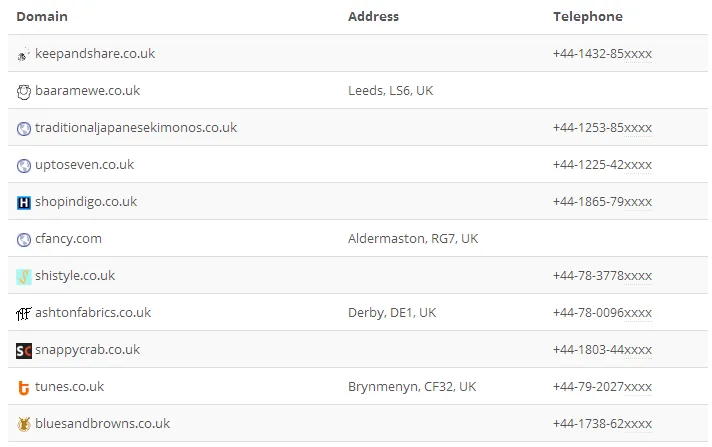The width and height of the screenshot is (712, 447).
Task: Click the shopindigo.co.uk blue H favicon
Action: 24,202
